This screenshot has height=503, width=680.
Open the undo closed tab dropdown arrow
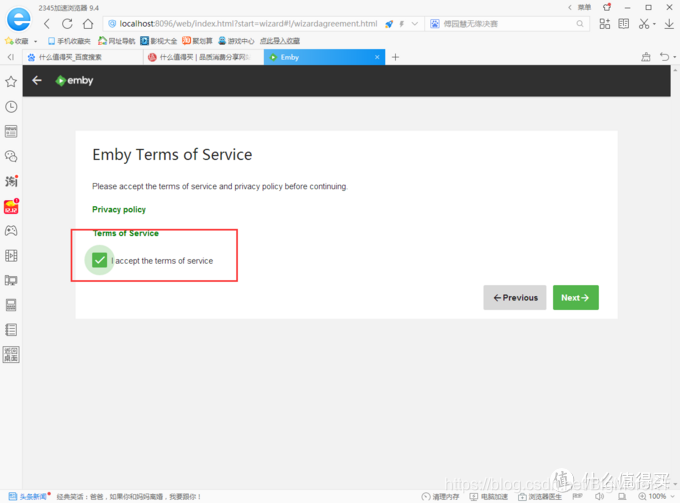pyautogui.click(x=675, y=57)
